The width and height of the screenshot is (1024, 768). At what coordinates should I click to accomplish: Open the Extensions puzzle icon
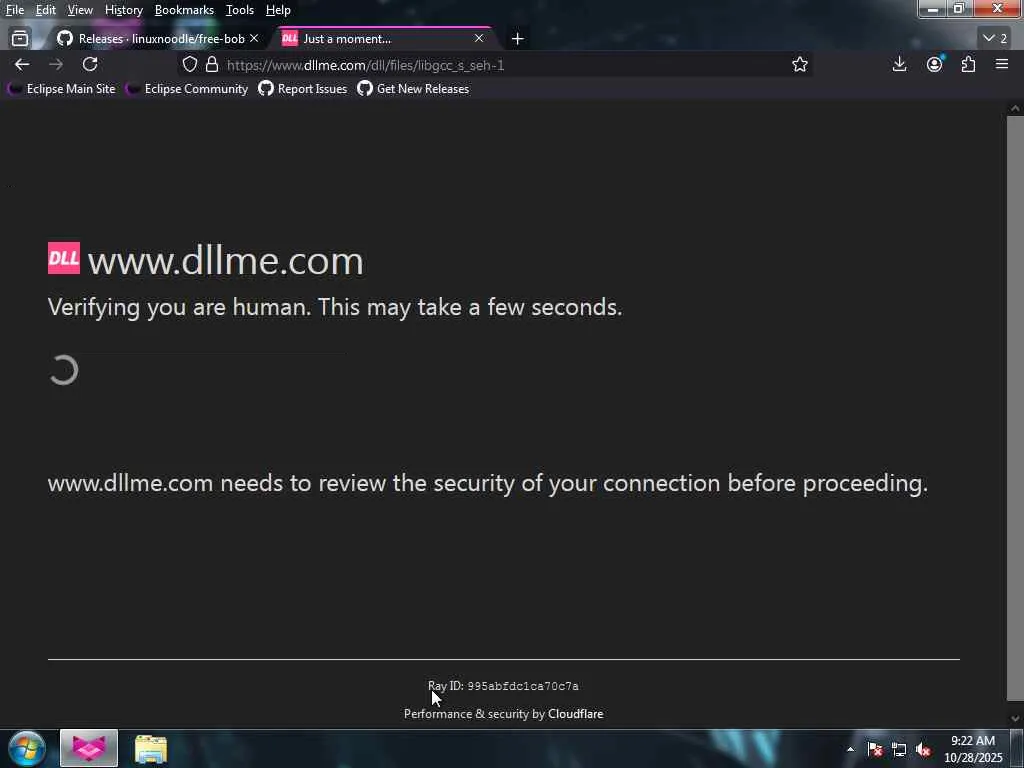click(x=968, y=64)
